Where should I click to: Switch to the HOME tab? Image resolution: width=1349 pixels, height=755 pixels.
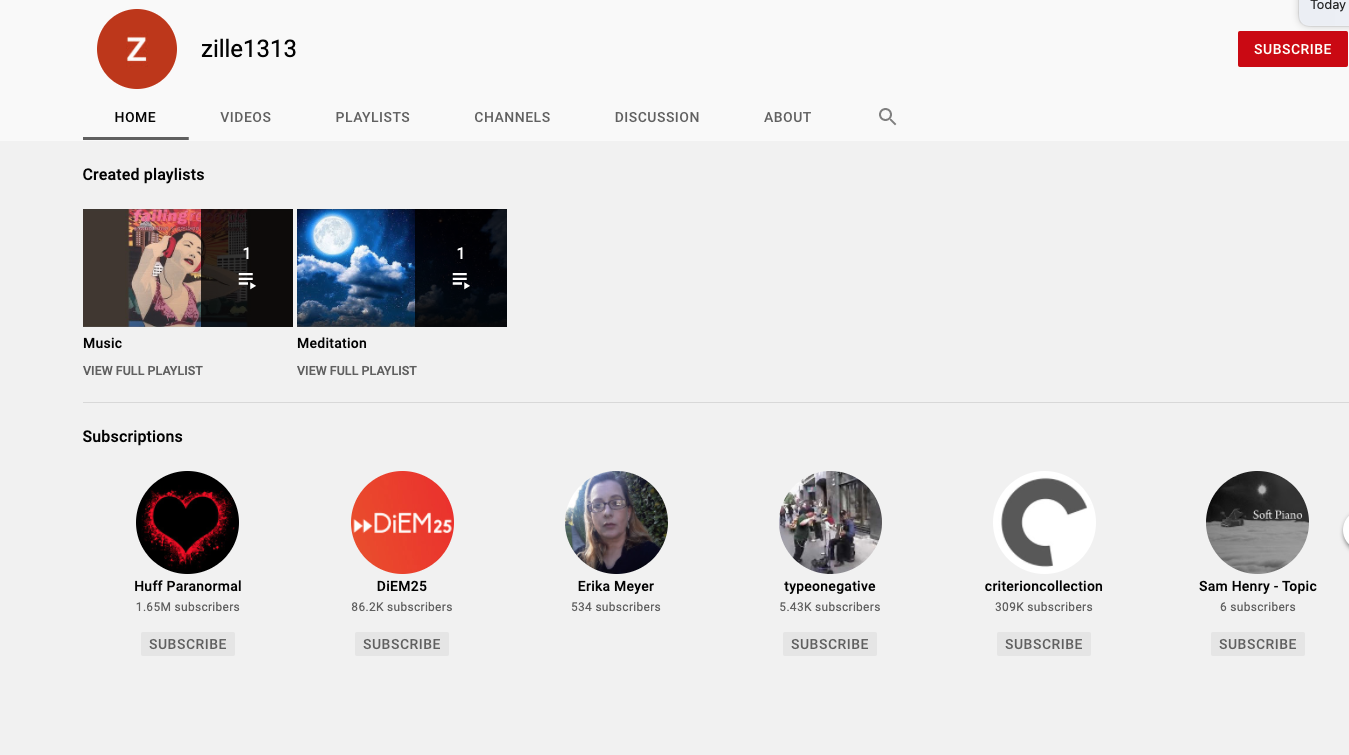[135, 117]
